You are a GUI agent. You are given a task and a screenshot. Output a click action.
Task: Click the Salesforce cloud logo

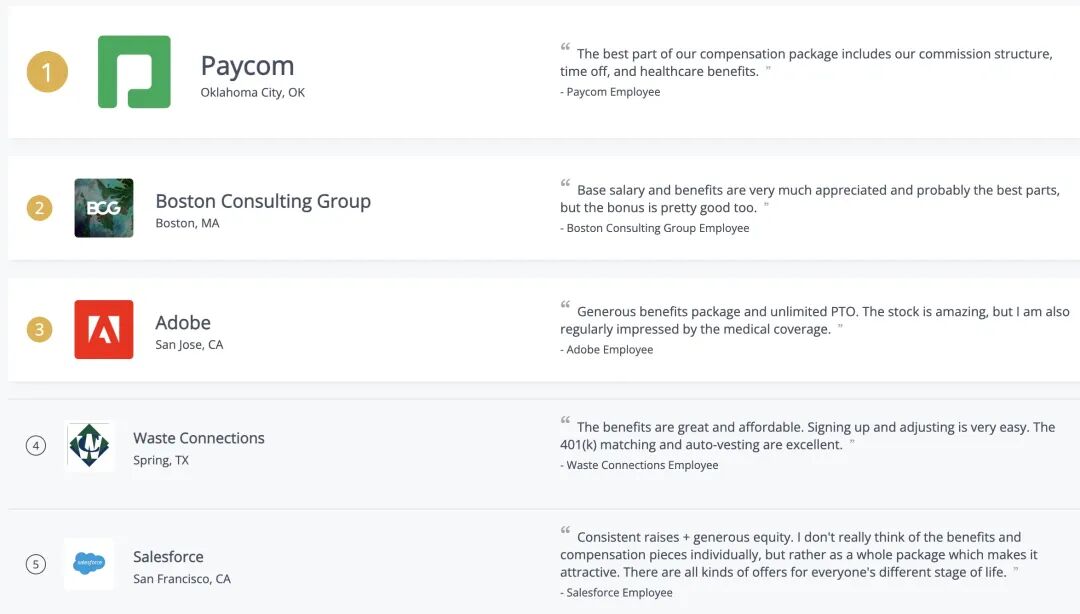pyautogui.click(x=89, y=564)
